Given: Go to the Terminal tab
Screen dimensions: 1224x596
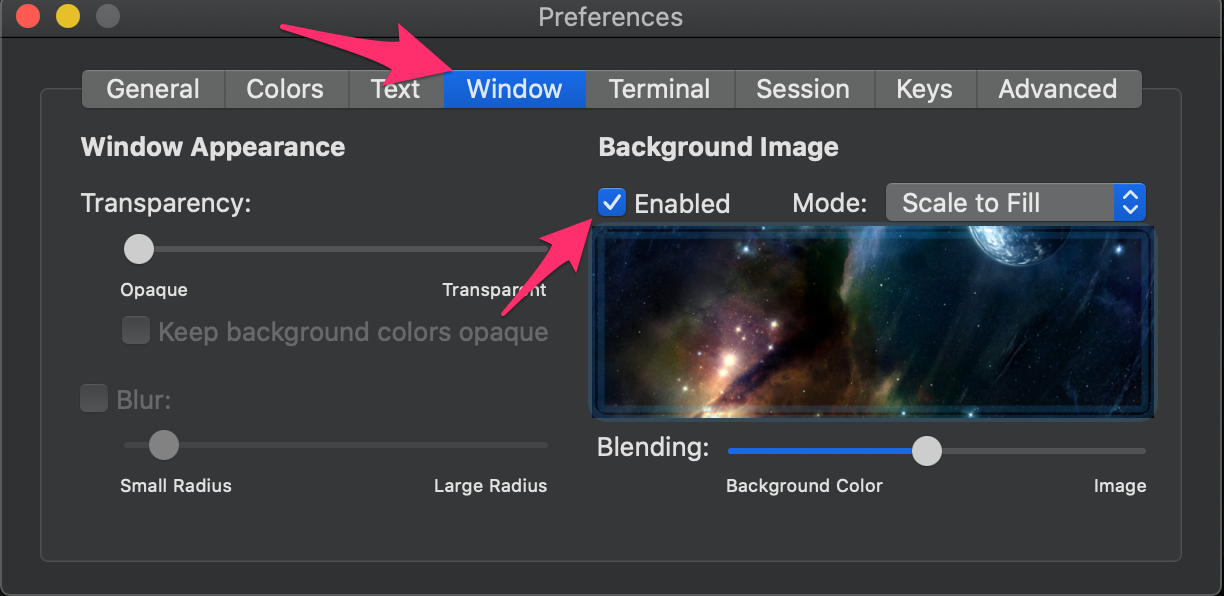Looking at the screenshot, I should tap(659, 89).
